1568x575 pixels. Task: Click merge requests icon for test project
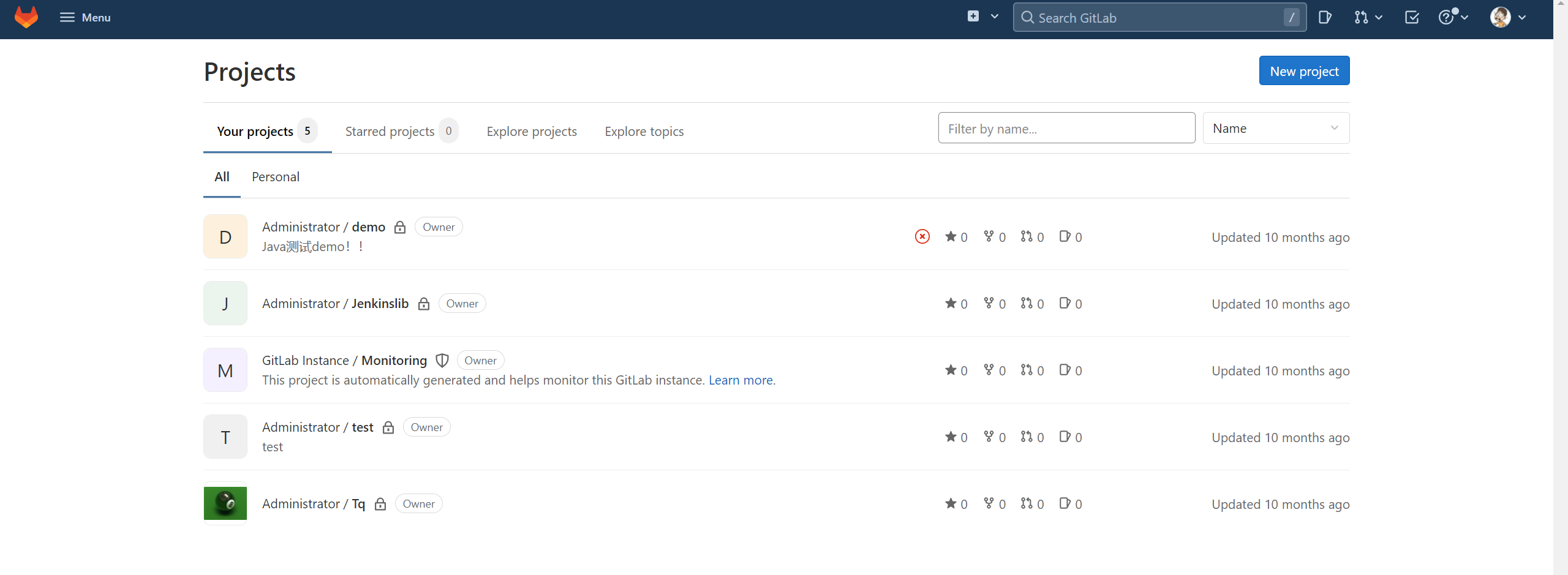(1027, 437)
